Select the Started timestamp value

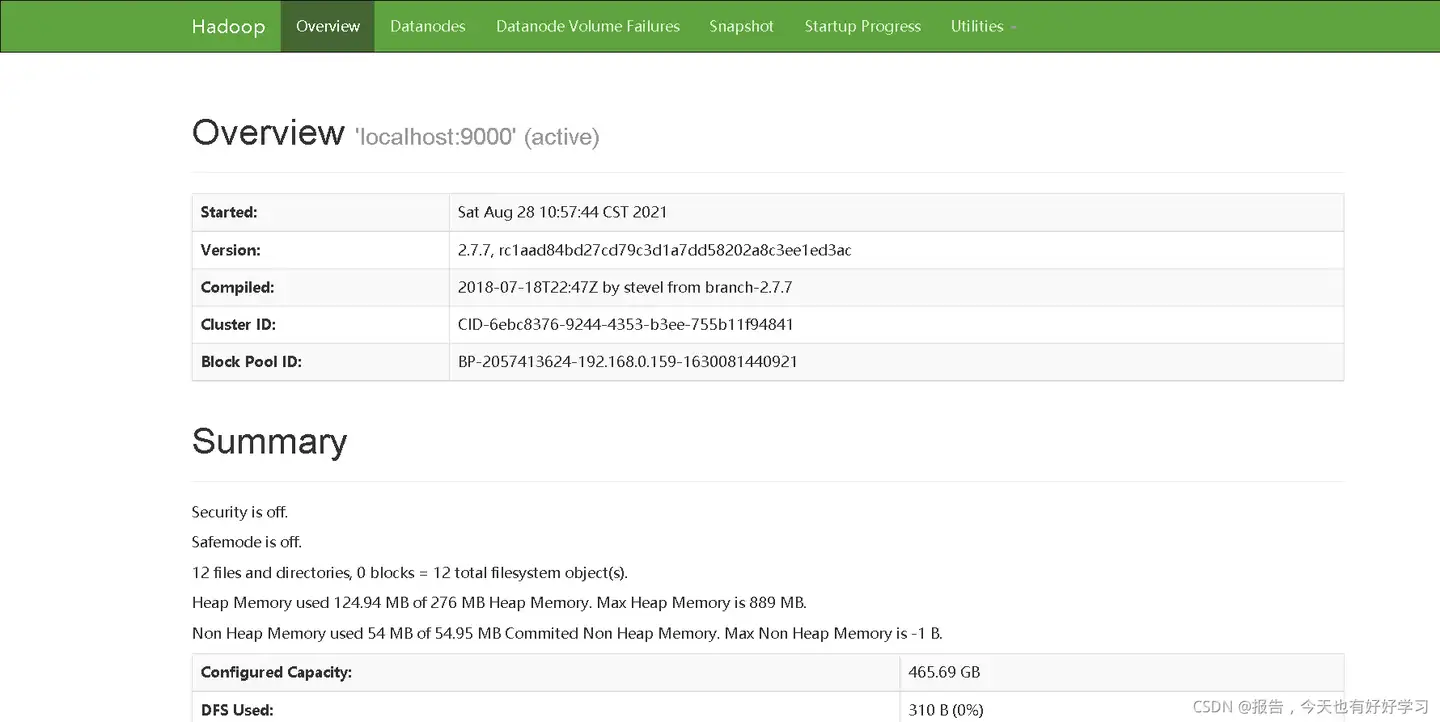click(562, 212)
